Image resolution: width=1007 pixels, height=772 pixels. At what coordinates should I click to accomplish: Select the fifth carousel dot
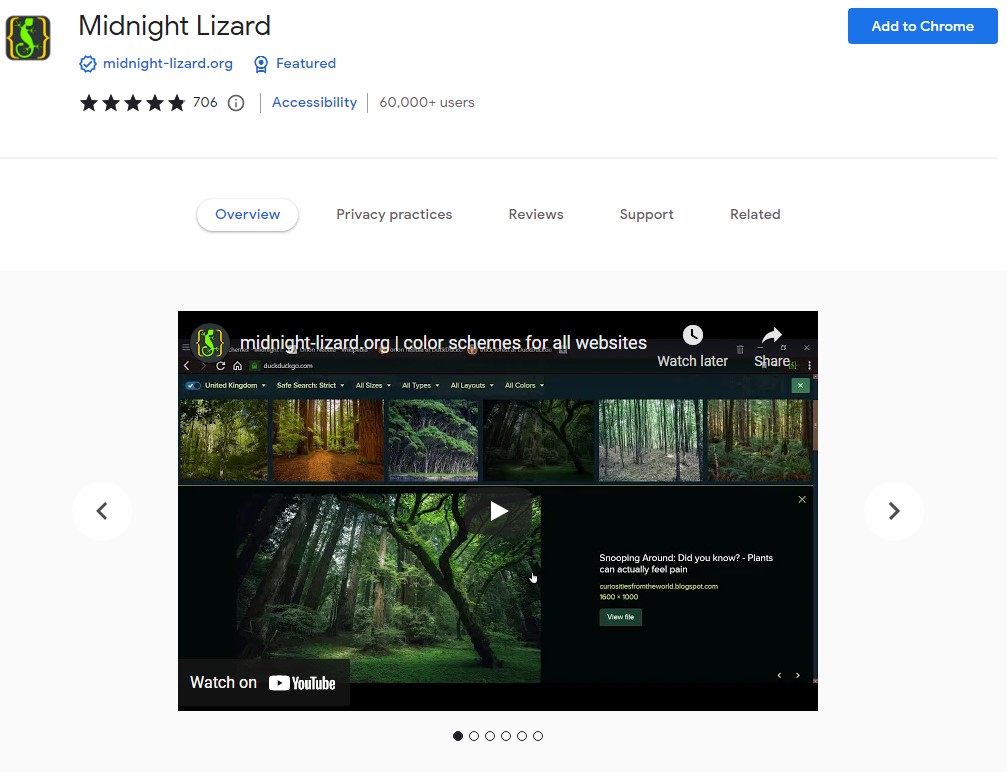[x=522, y=736]
